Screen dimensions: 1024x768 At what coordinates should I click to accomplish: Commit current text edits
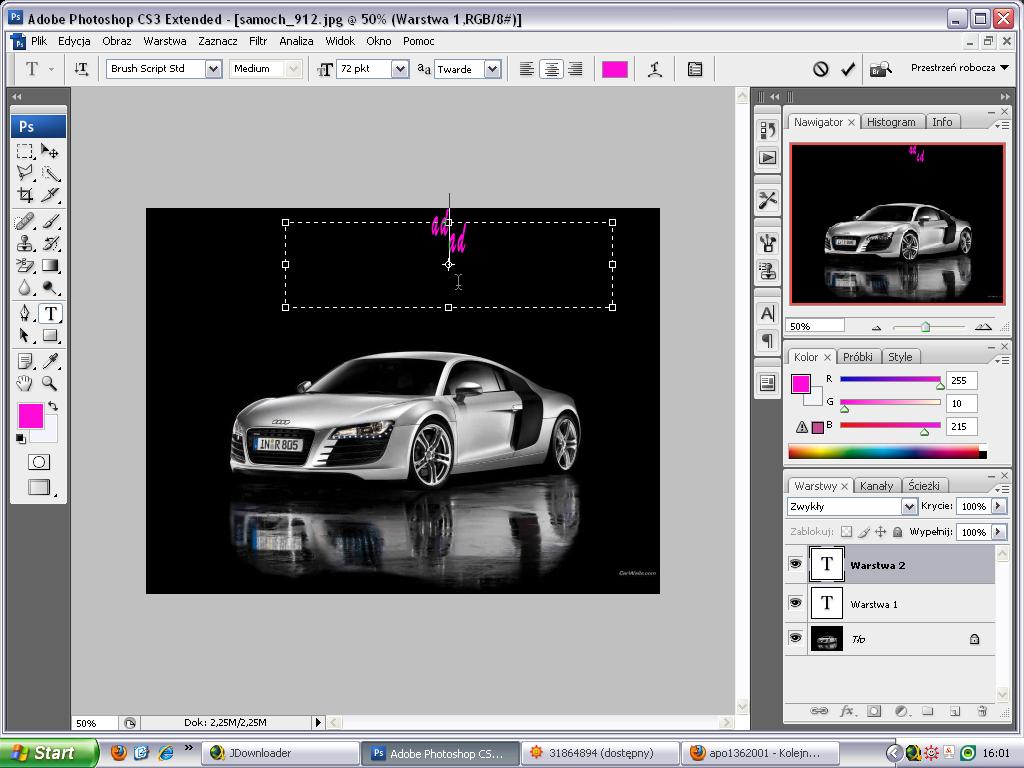[x=848, y=69]
